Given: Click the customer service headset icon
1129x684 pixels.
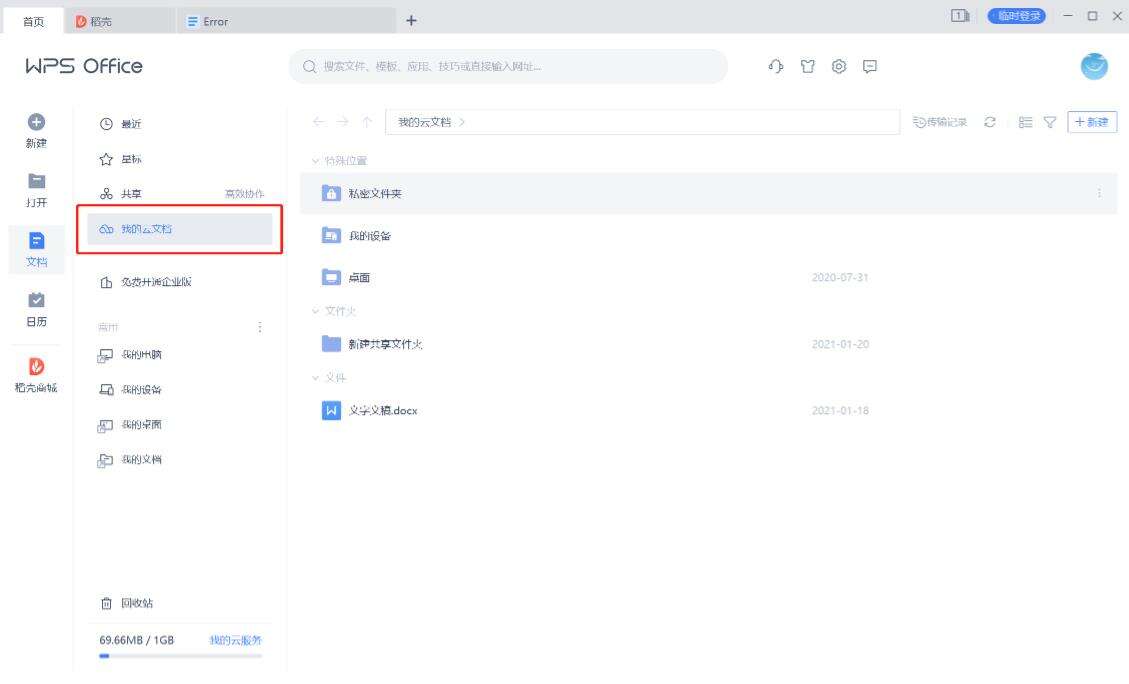Looking at the screenshot, I should tap(775, 67).
